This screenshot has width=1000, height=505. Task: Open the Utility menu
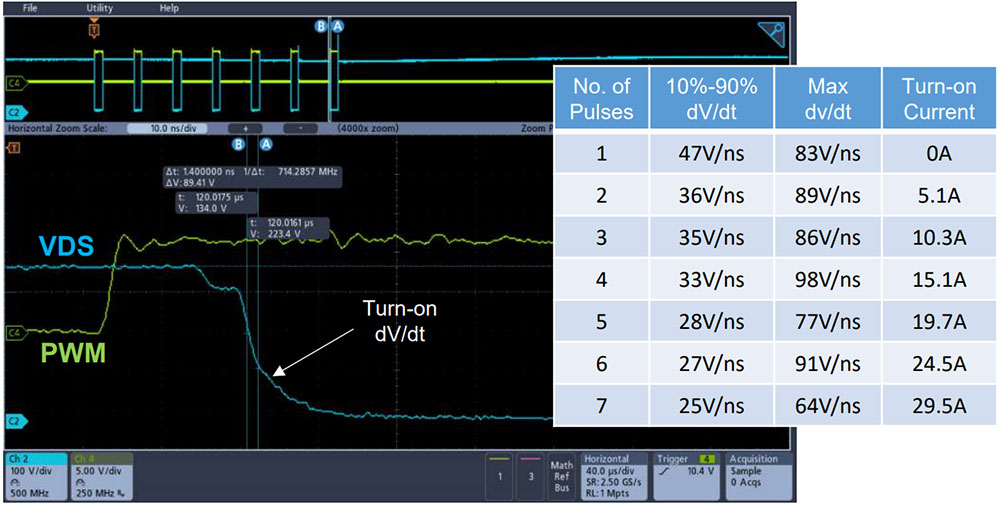(x=99, y=8)
